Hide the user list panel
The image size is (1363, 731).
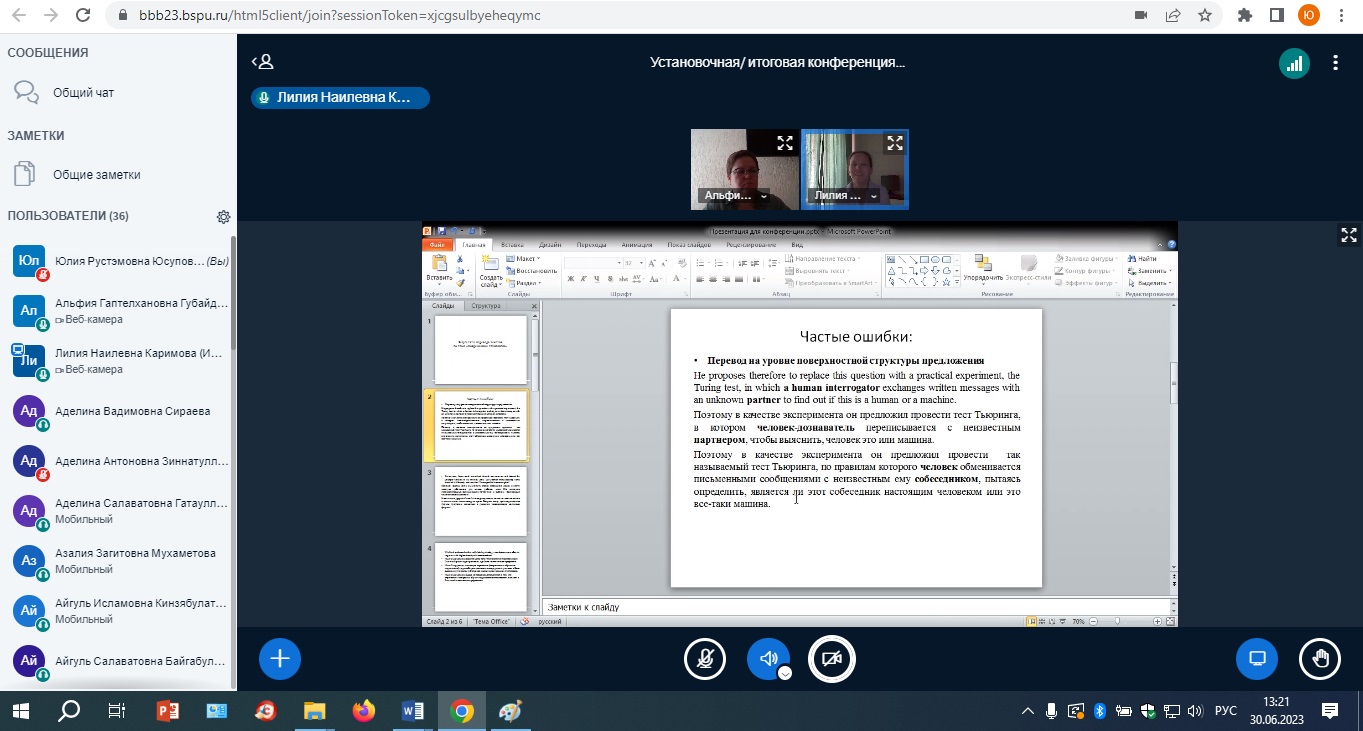coord(262,62)
